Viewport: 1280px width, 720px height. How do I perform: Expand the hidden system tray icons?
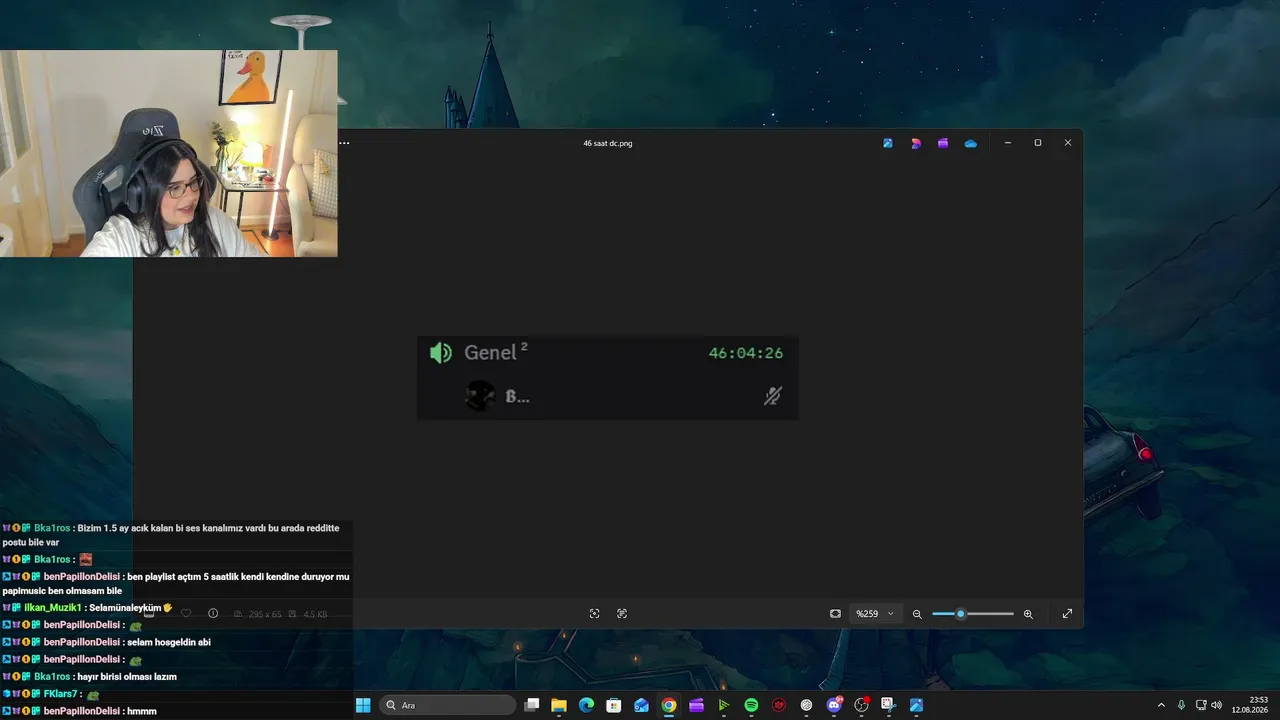coord(1161,705)
